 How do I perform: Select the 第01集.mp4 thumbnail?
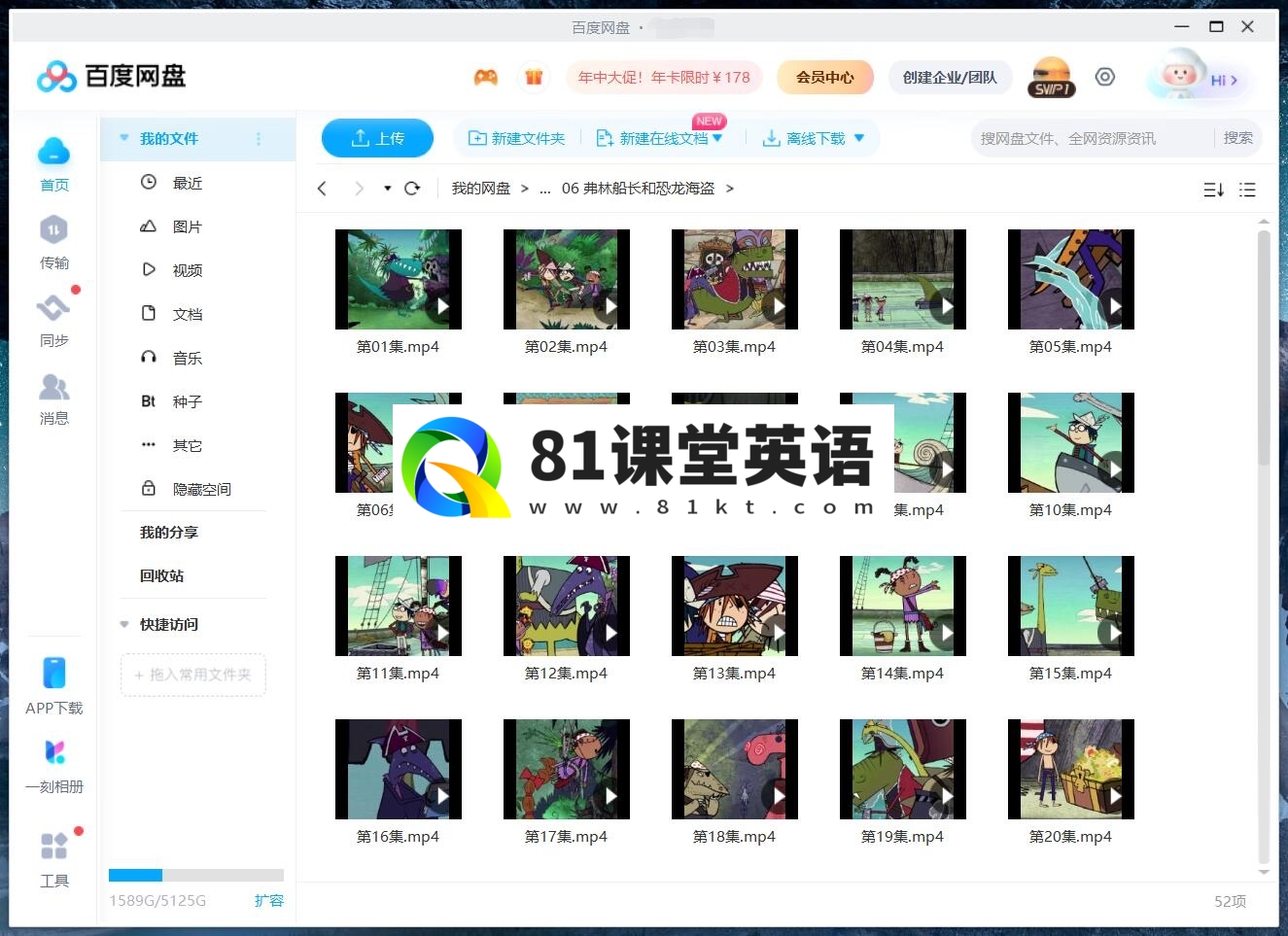click(x=399, y=279)
